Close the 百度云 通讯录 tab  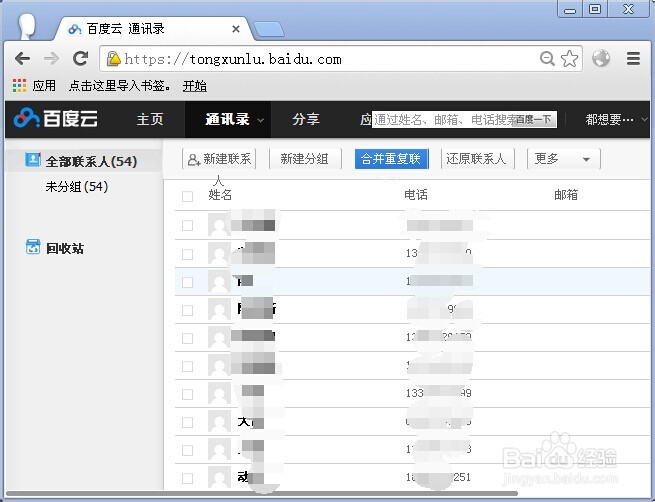tap(236, 29)
